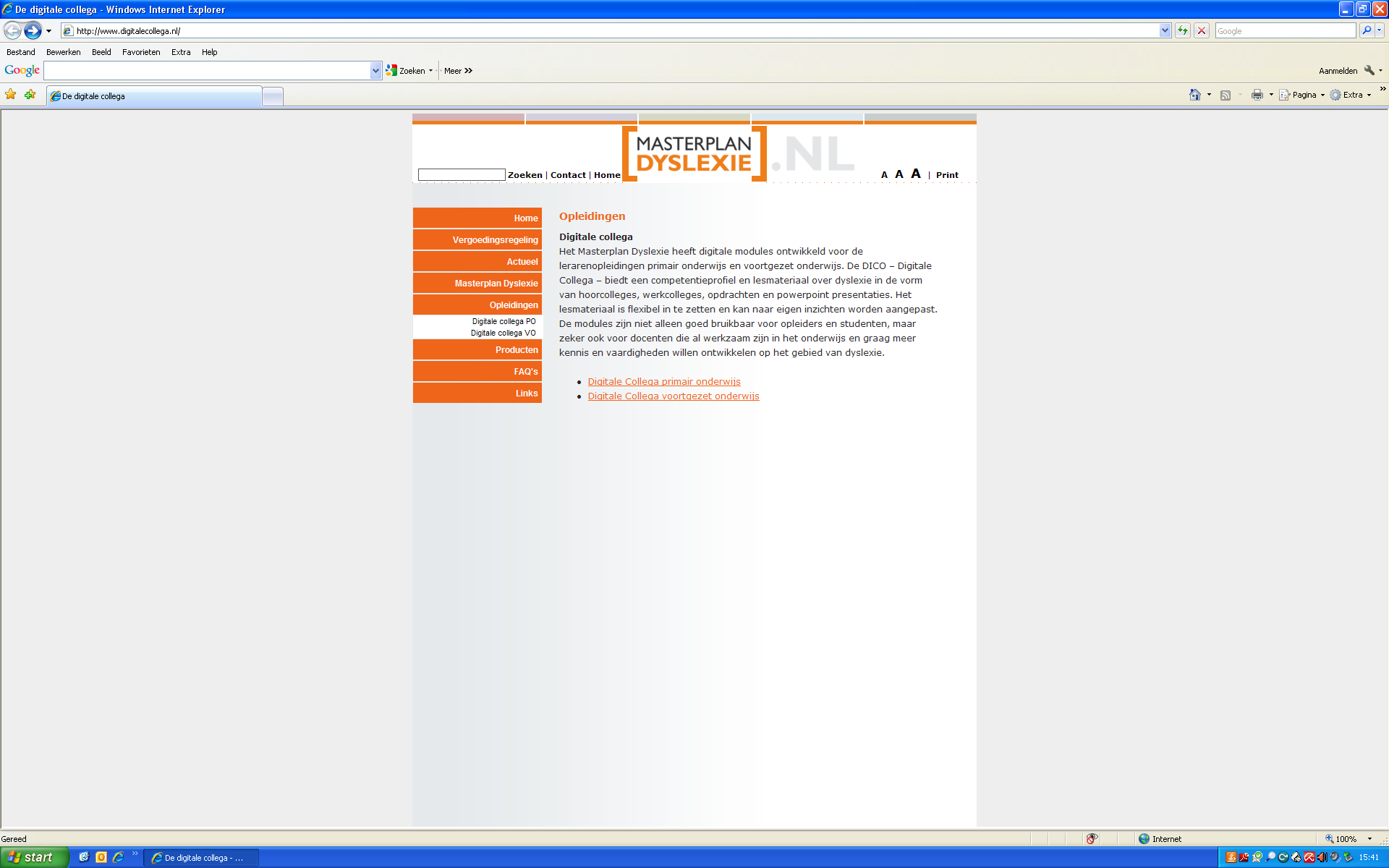Click Add to Favorites star-plus icon
The image size is (1389, 868).
(30, 95)
